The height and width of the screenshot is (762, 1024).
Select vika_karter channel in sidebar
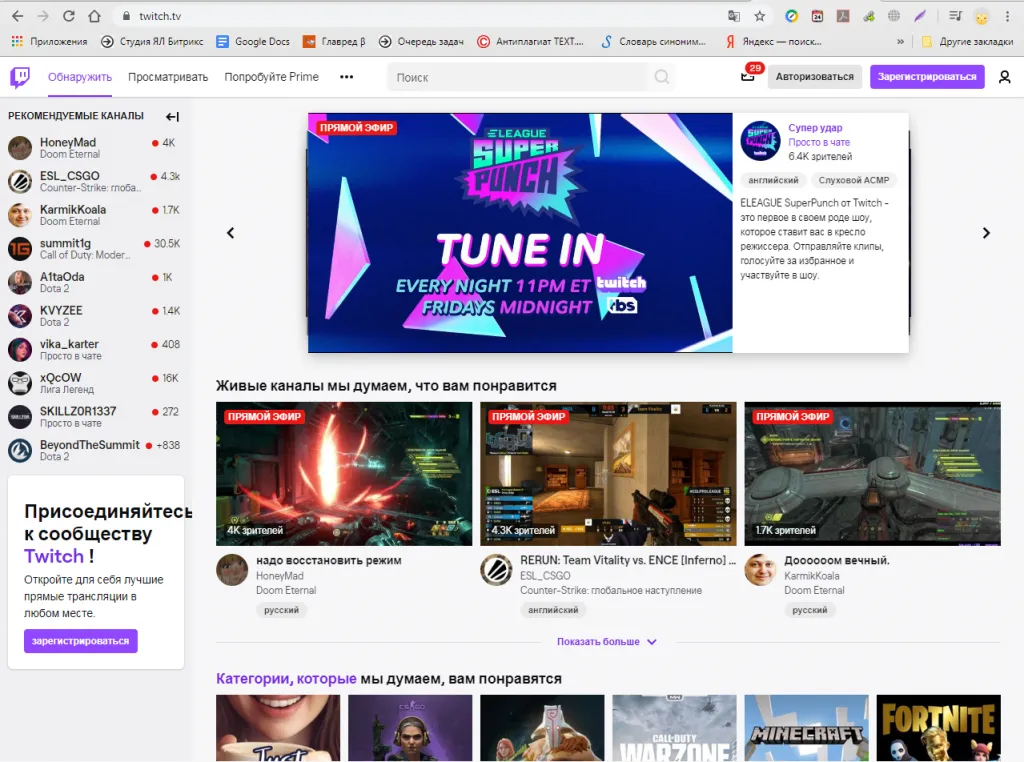(x=94, y=349)
